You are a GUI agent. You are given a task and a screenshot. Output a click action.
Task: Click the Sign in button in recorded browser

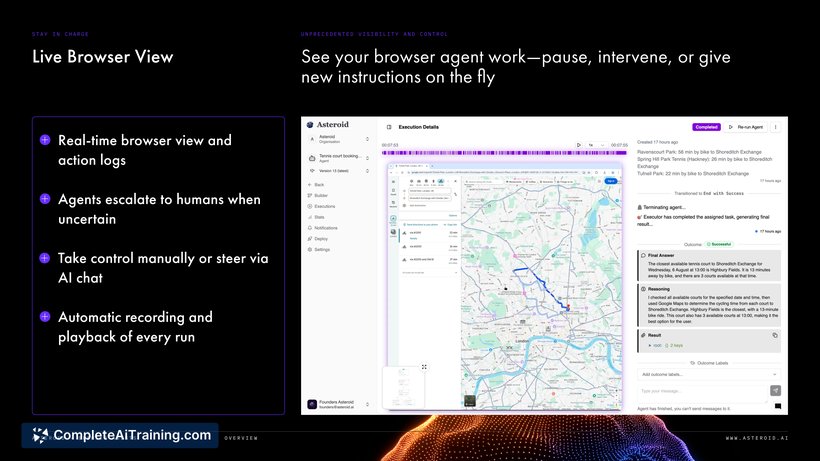tap(611, 181)
